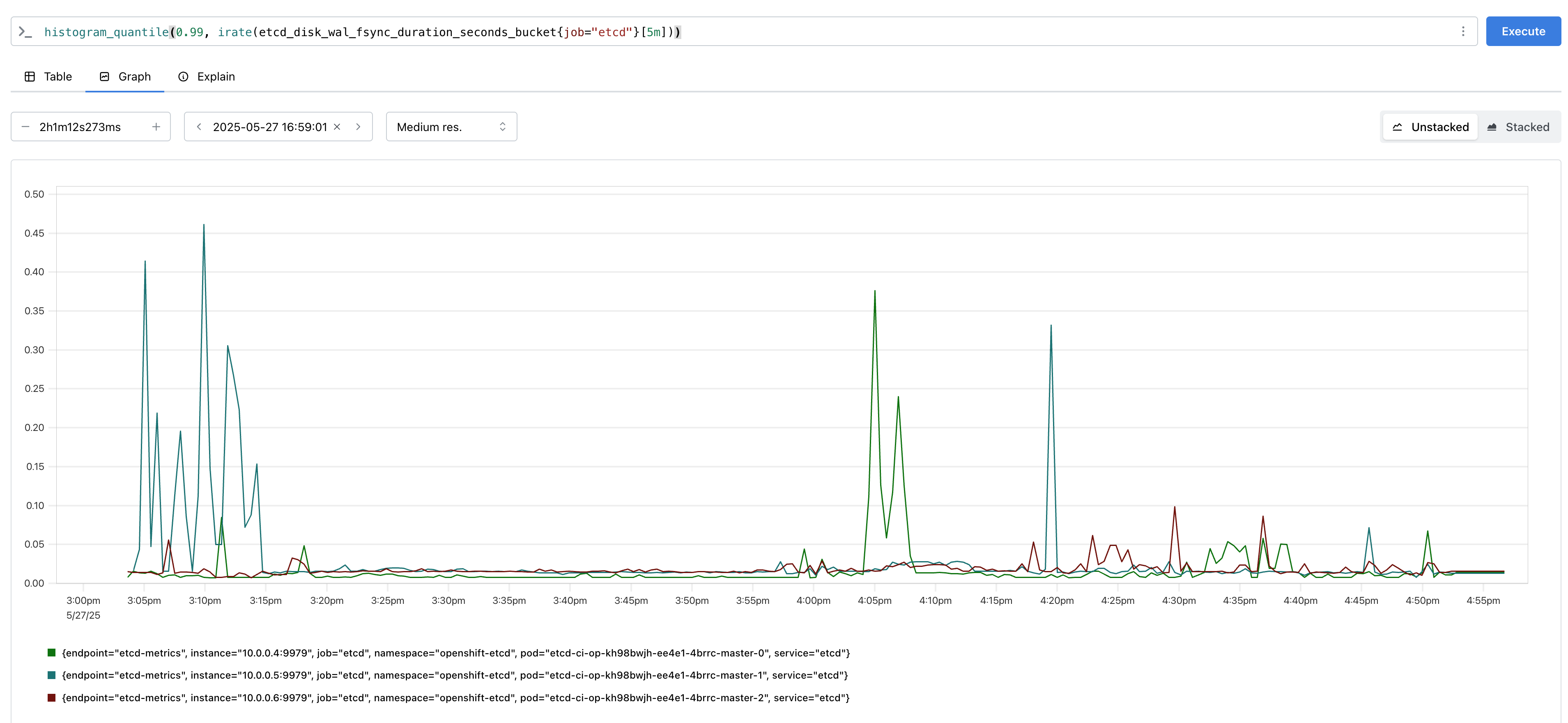Image resolution: width=1568 pixels, height=723 pixels.
Task: Click the Explain tab info icon
Action: 183,77
